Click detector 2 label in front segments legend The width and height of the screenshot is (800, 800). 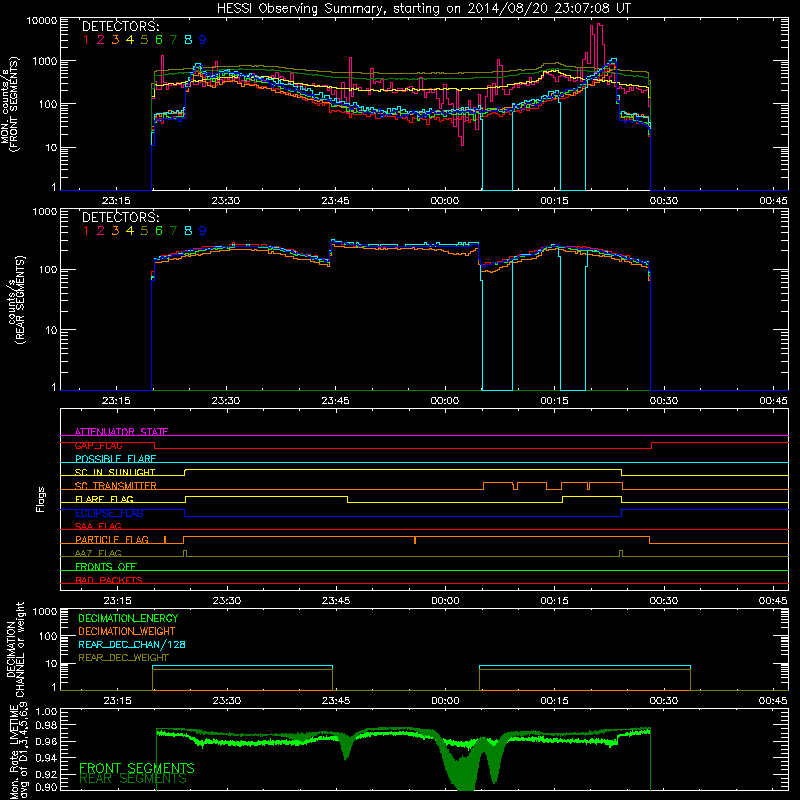[x=101, y=40]
